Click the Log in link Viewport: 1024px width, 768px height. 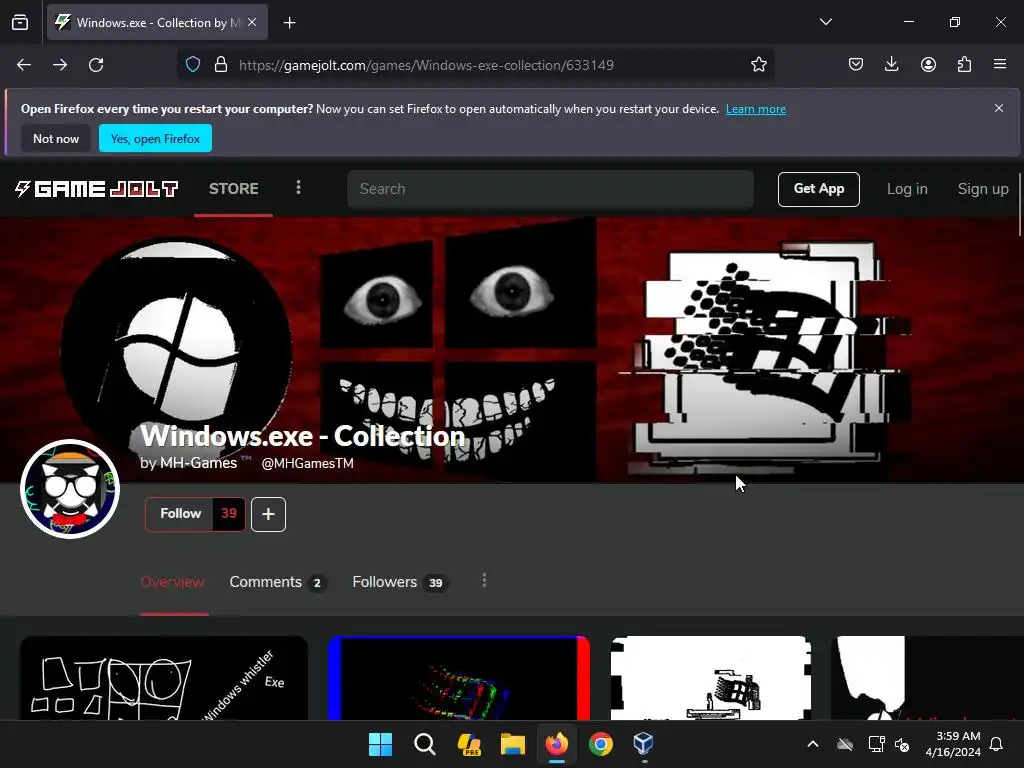coord(906,189)
